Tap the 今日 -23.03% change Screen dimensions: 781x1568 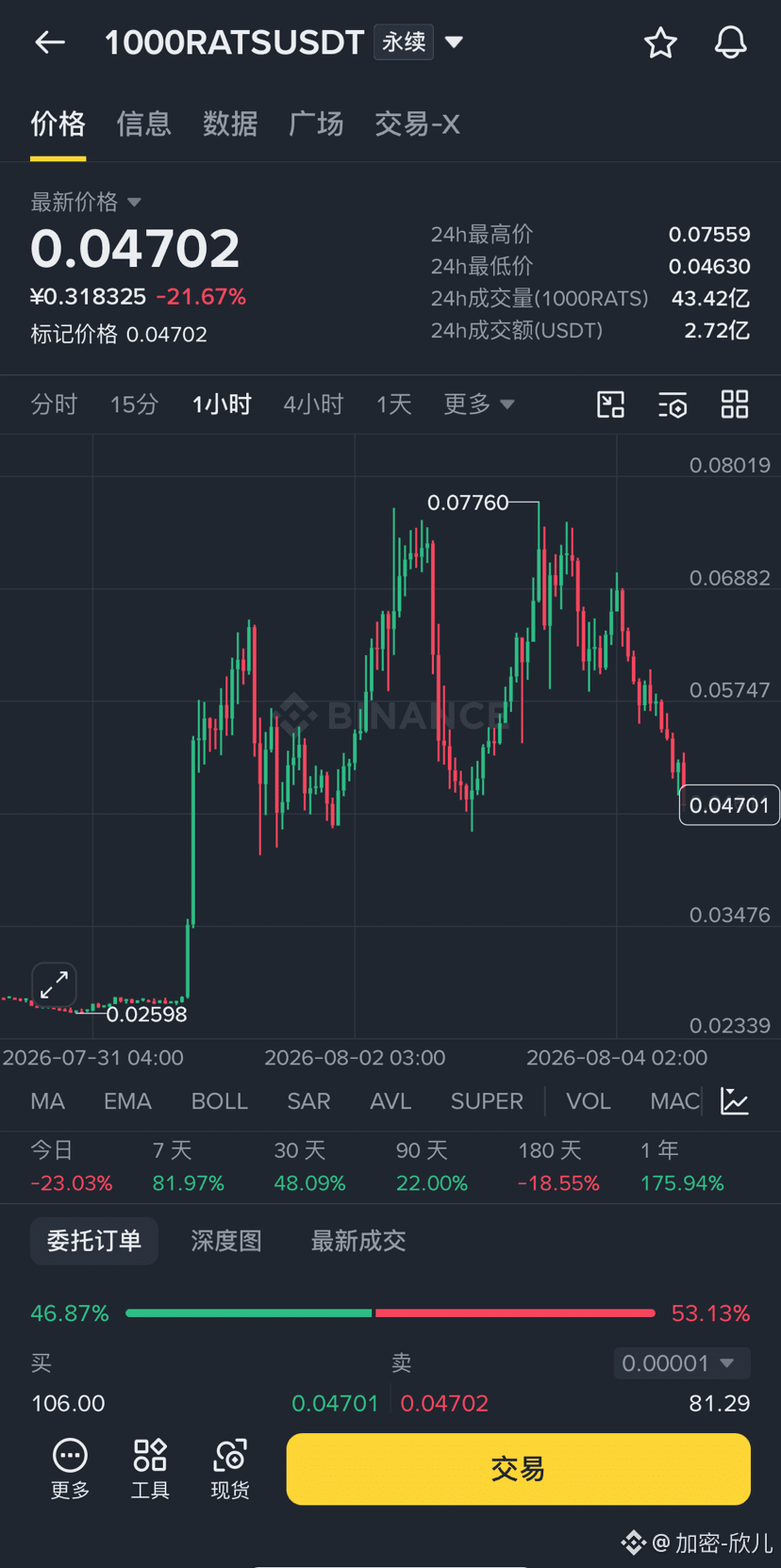pos(71,1166)
